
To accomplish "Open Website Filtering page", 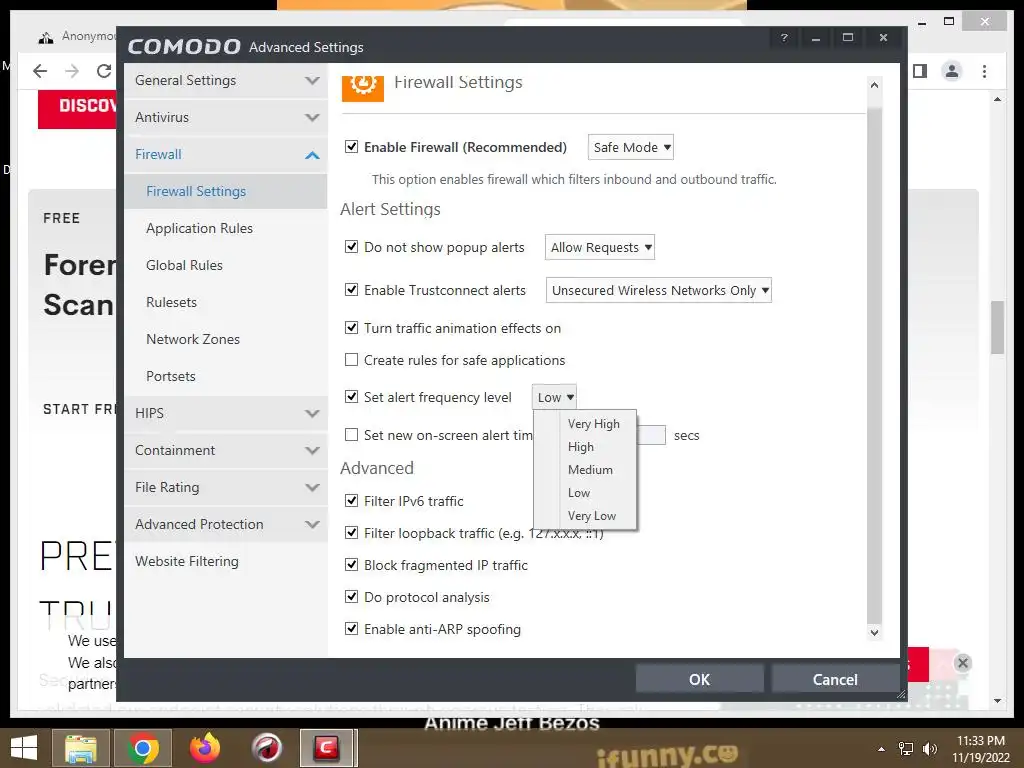I will (x=225, y=562).
